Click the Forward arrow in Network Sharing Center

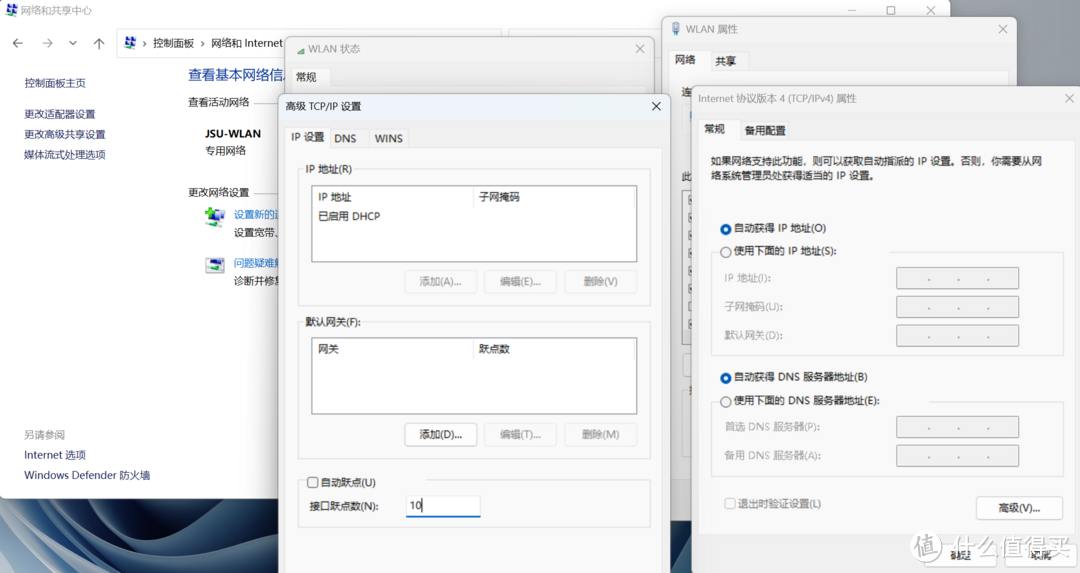pyautogui.click(x=48, y=43)
